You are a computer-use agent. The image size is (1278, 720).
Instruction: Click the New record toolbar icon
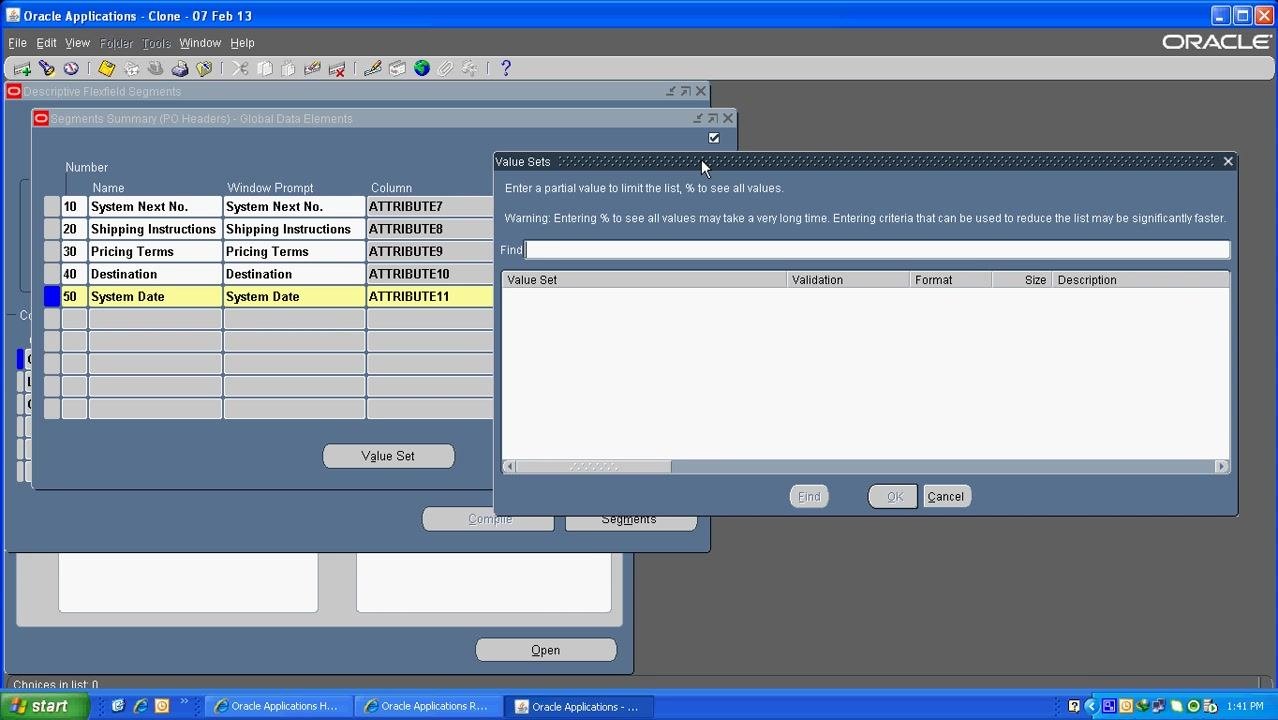[x=22, y=68]
